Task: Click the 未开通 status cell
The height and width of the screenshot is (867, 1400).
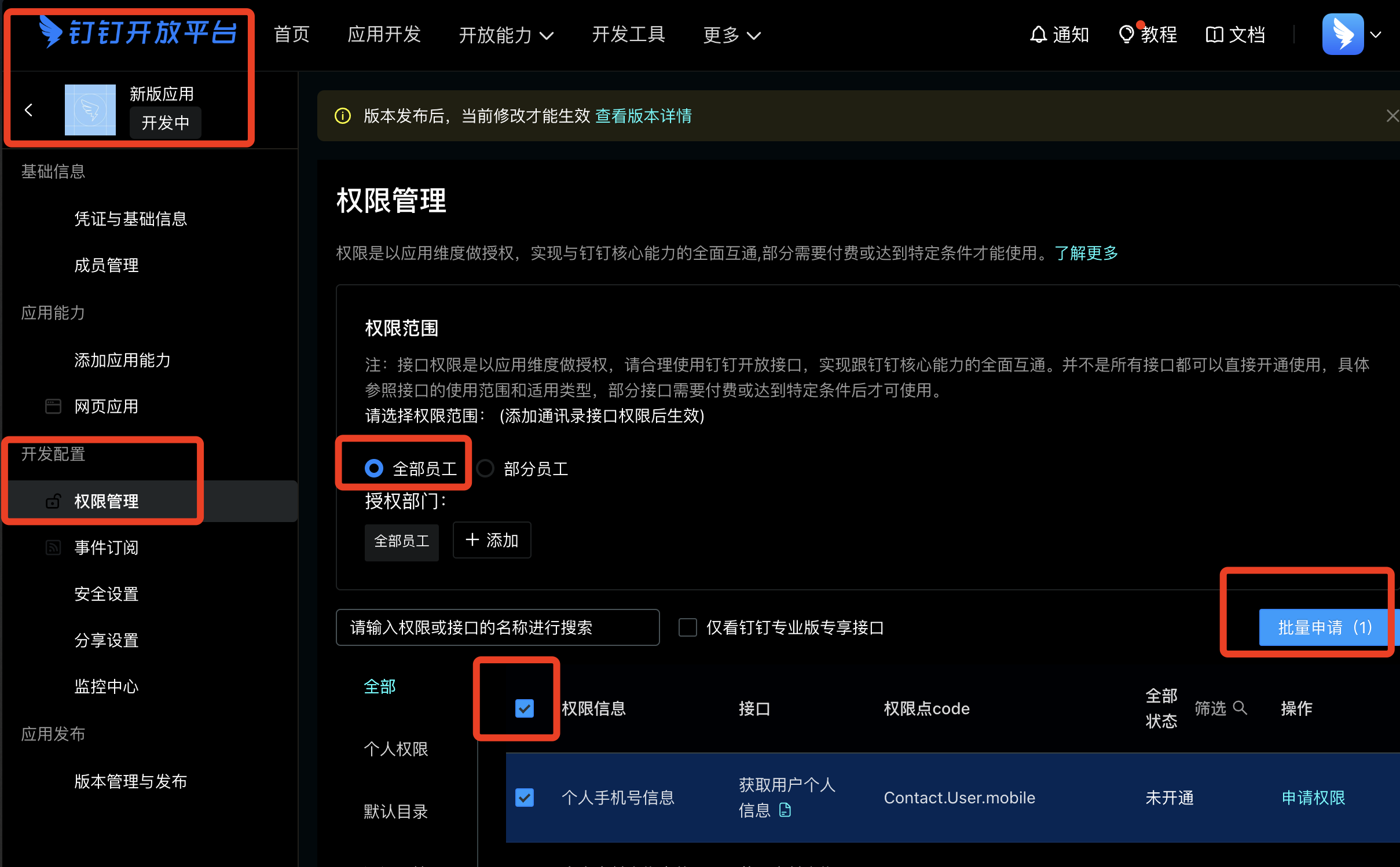Action: click(1170, 798)
